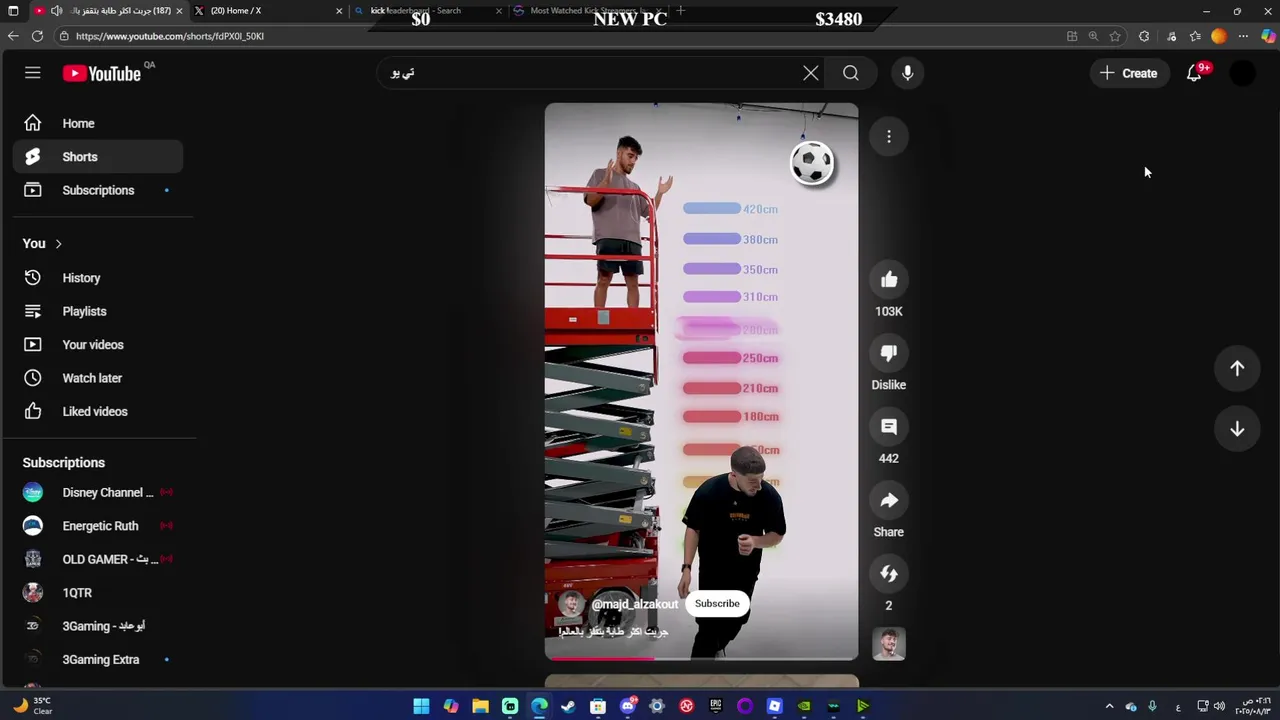Open the Copilot sidebar icon

click(x=1267, y=36)
